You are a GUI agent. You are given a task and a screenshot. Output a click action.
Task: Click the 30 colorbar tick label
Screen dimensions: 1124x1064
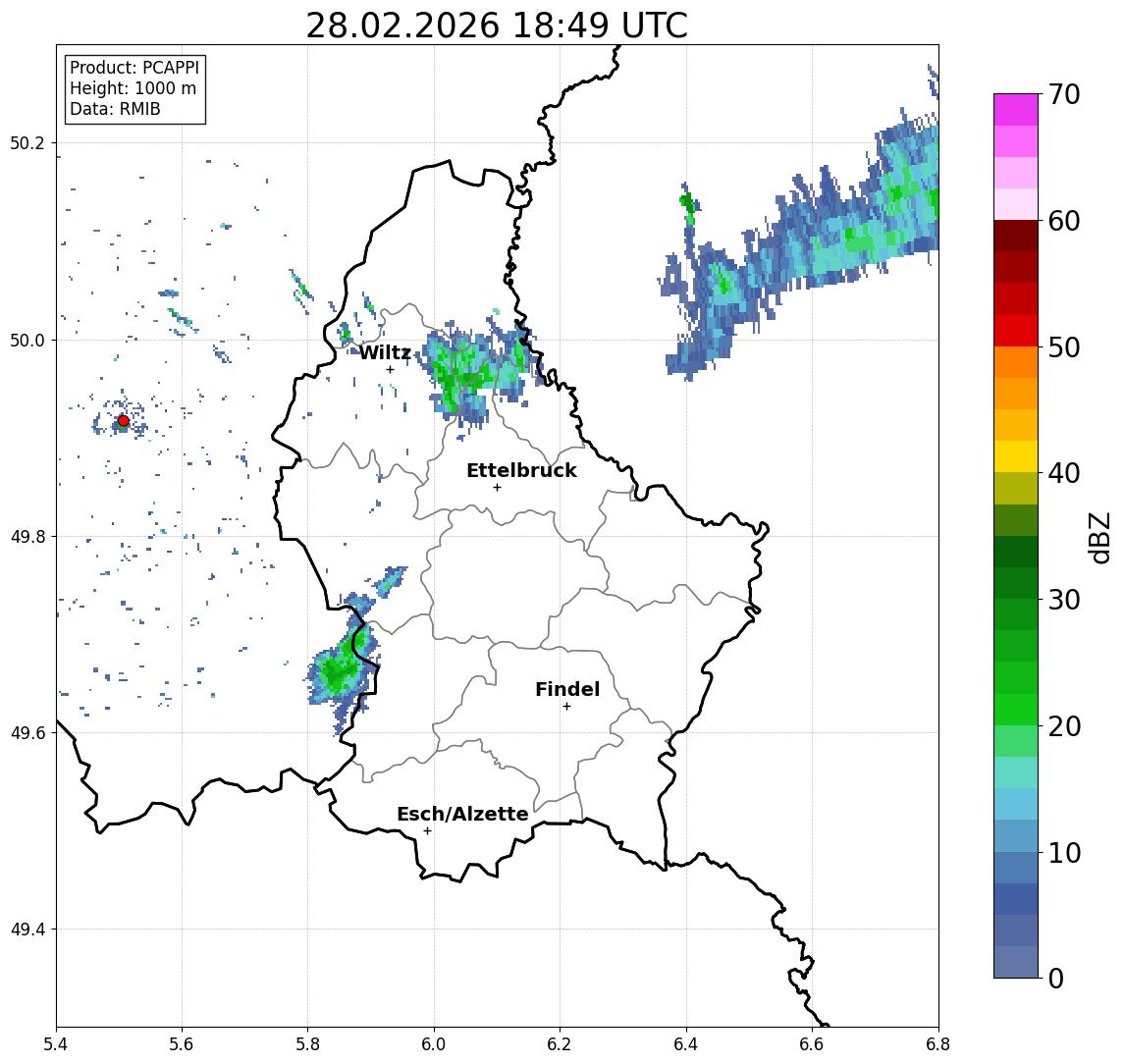tap(1064, 600)
